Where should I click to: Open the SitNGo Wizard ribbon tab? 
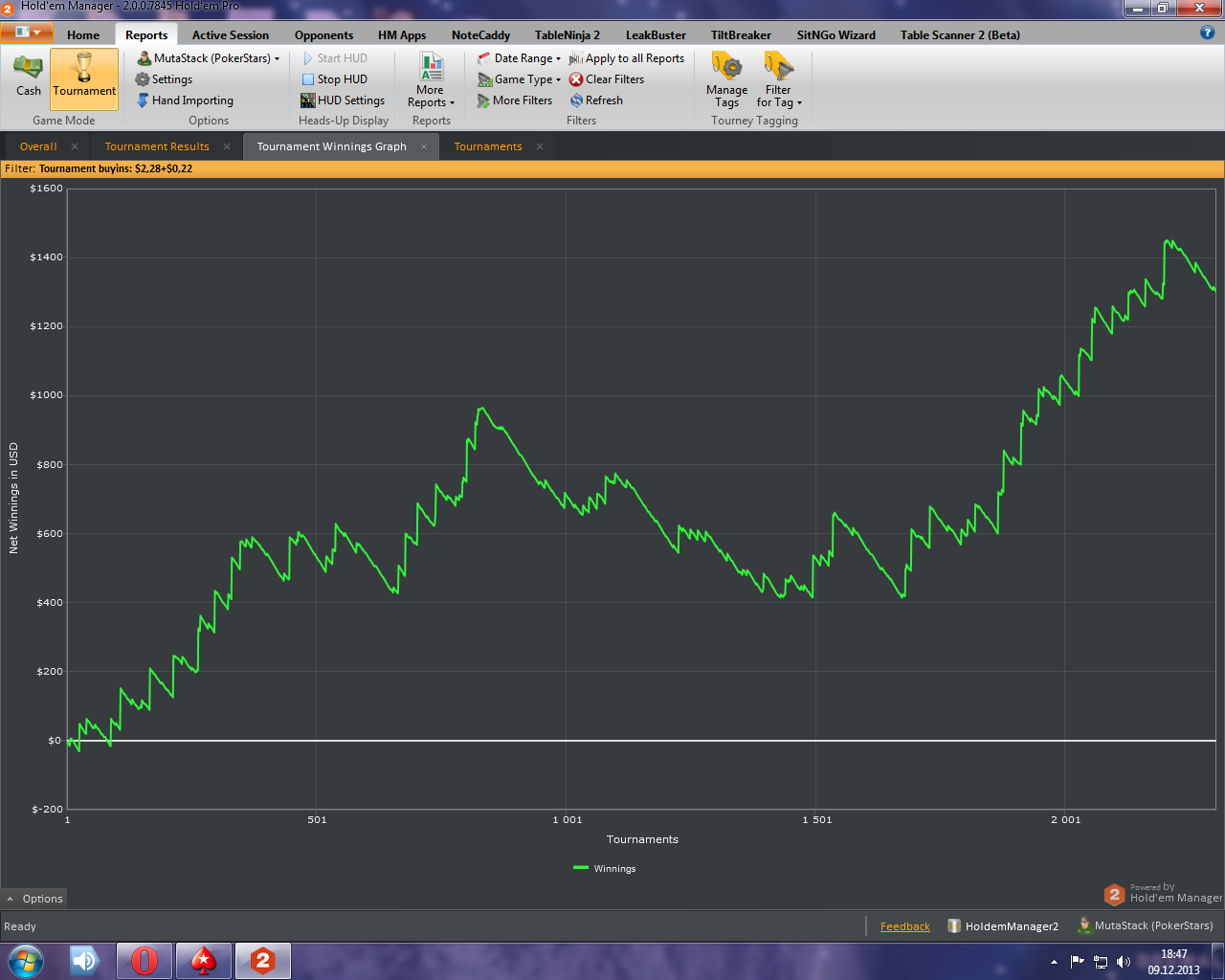tap(835, 35)
